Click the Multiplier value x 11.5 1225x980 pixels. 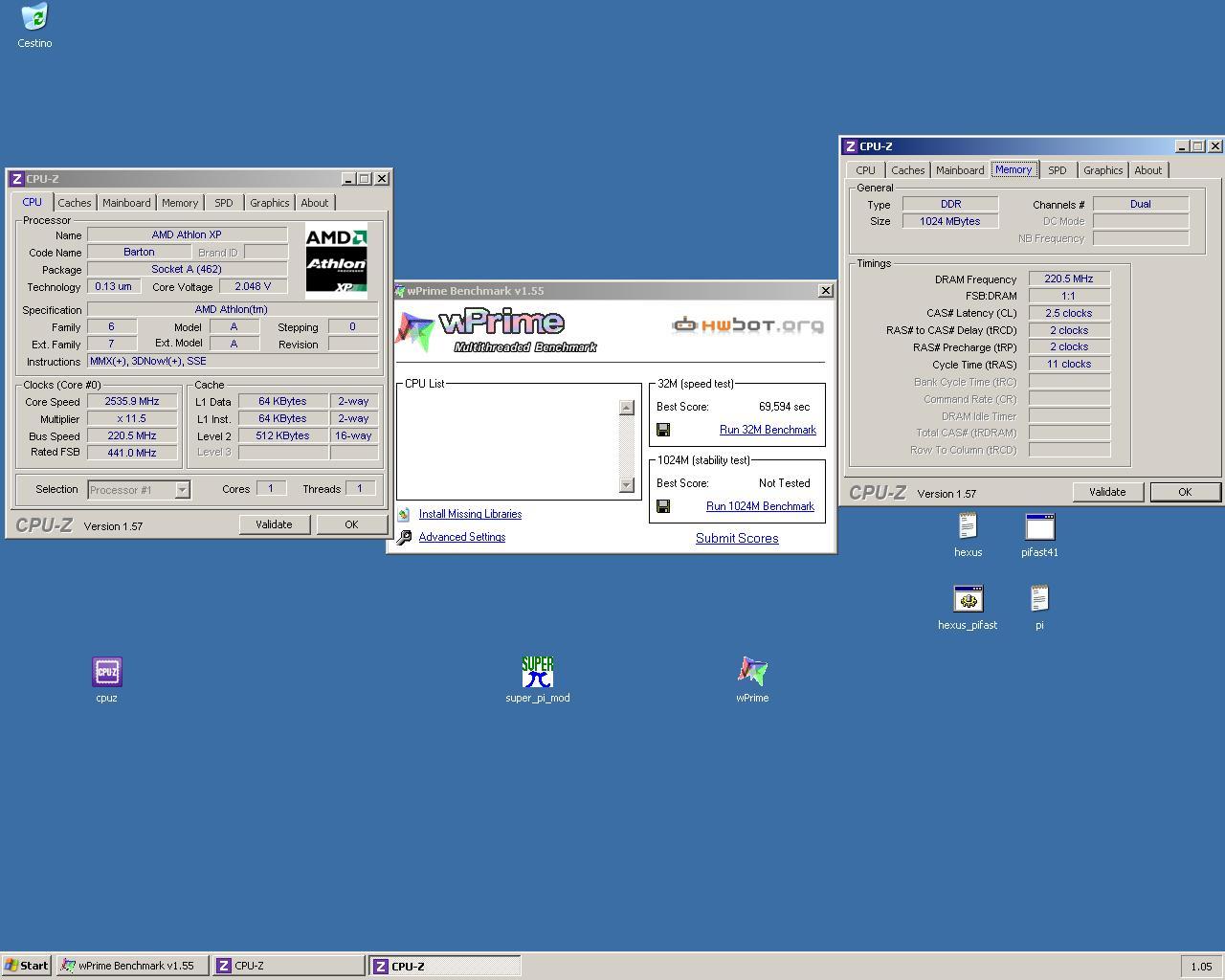point(132,418)
